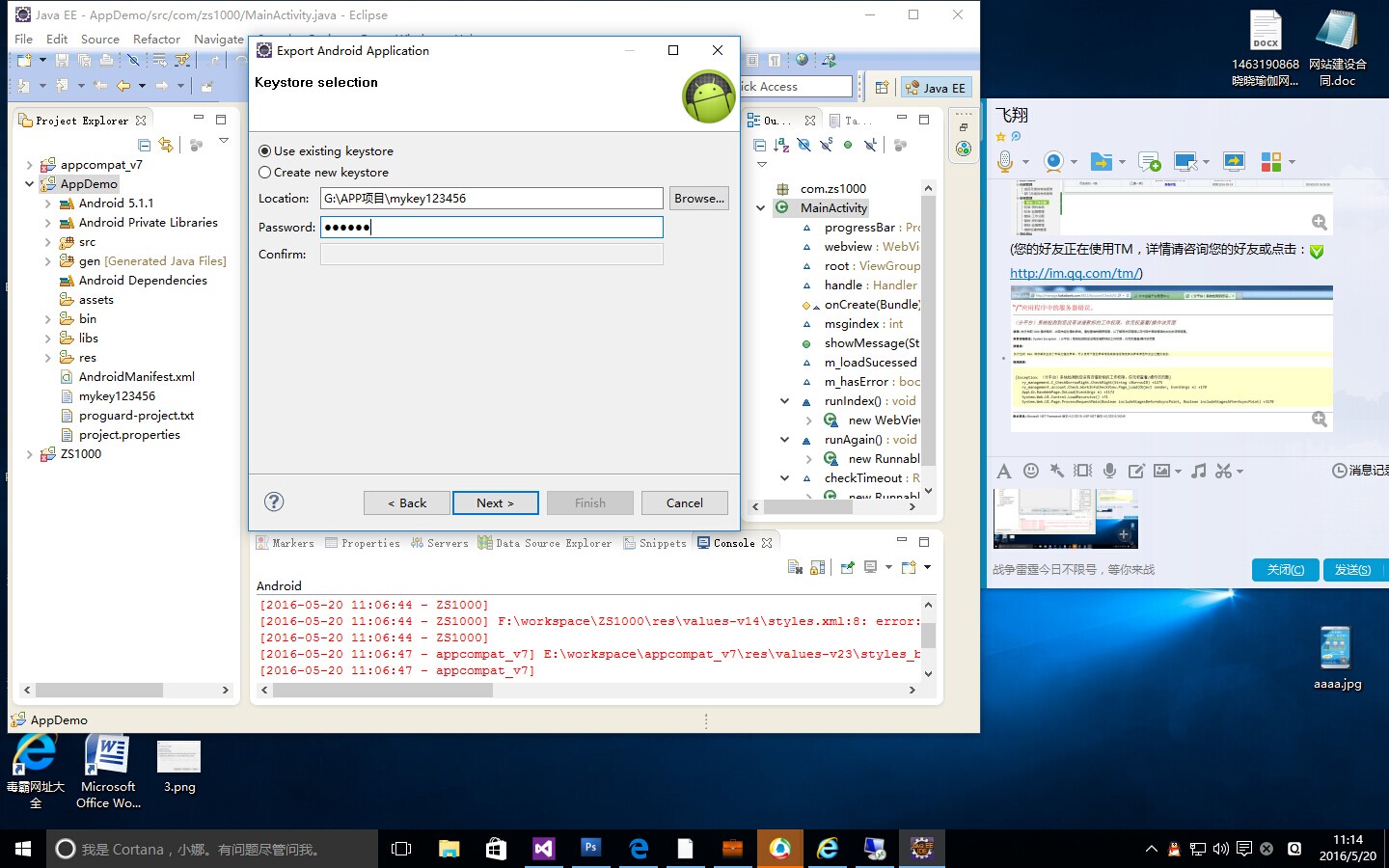Click the music note icon in chat
This screenshot has width=1389, height=868.
(1199, 471)
